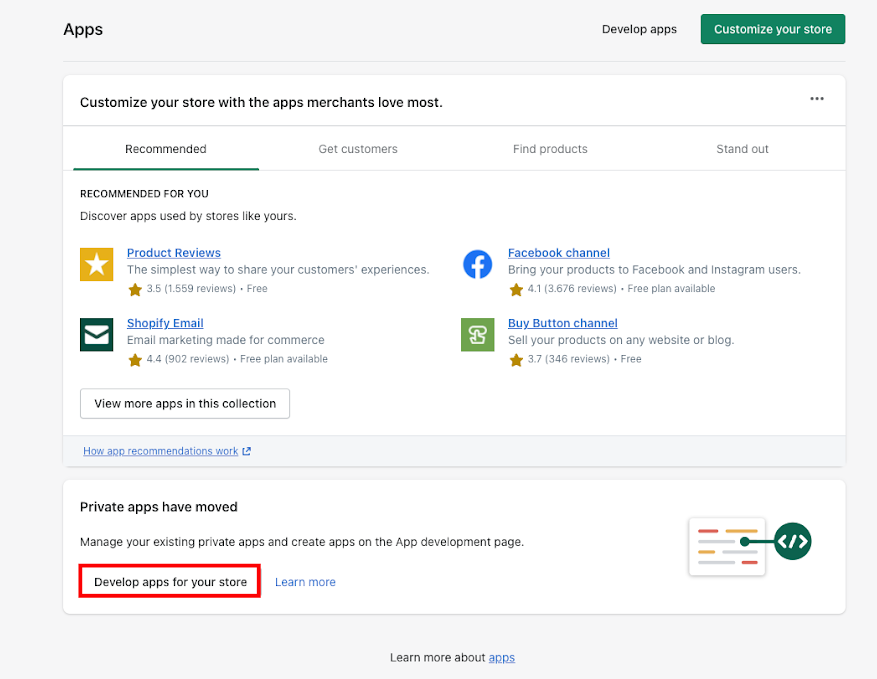
Task: Click the green code symbol in the illustration
Action: coord(793,540)
